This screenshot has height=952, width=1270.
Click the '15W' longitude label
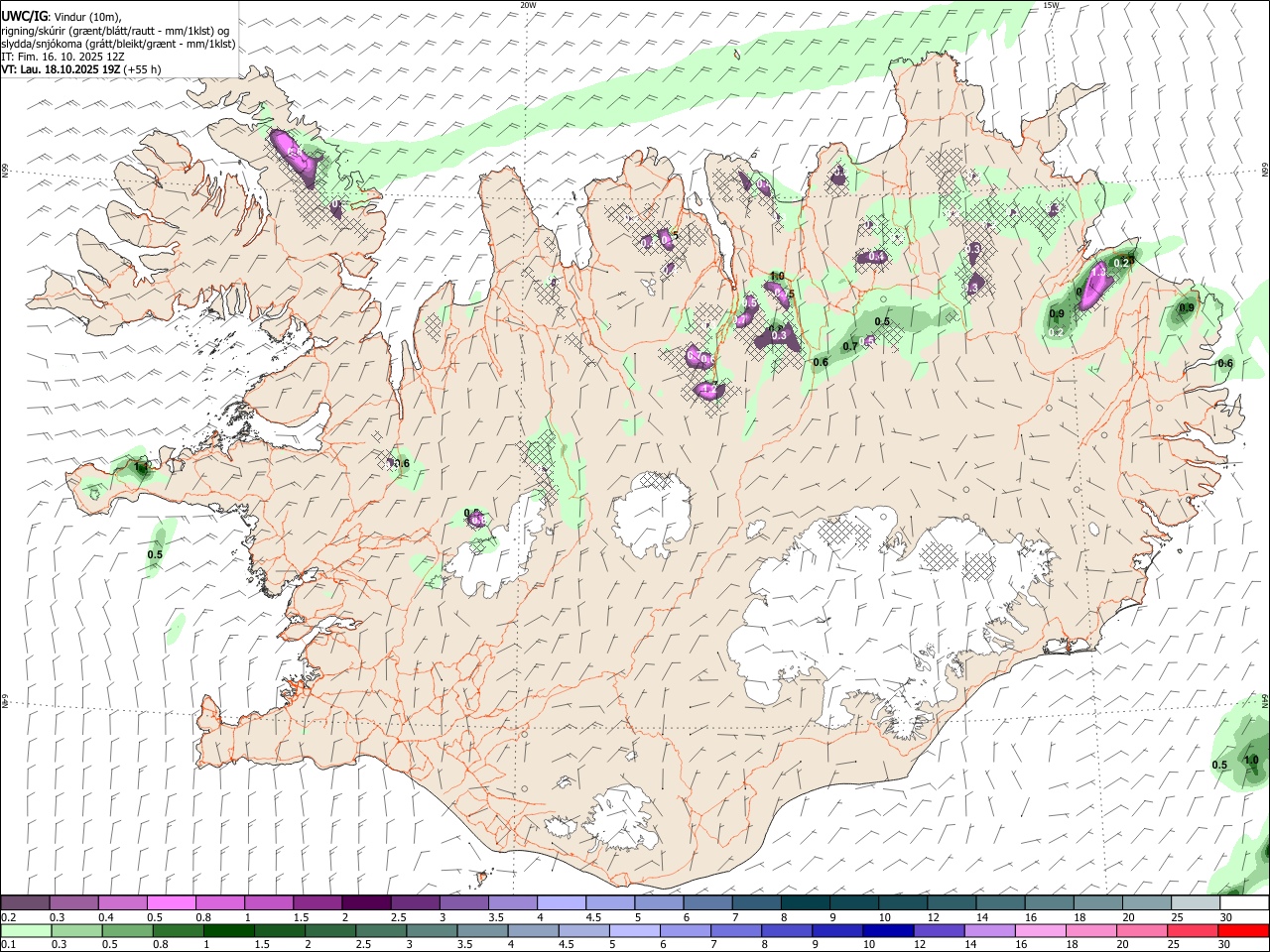click(1052, 5)
